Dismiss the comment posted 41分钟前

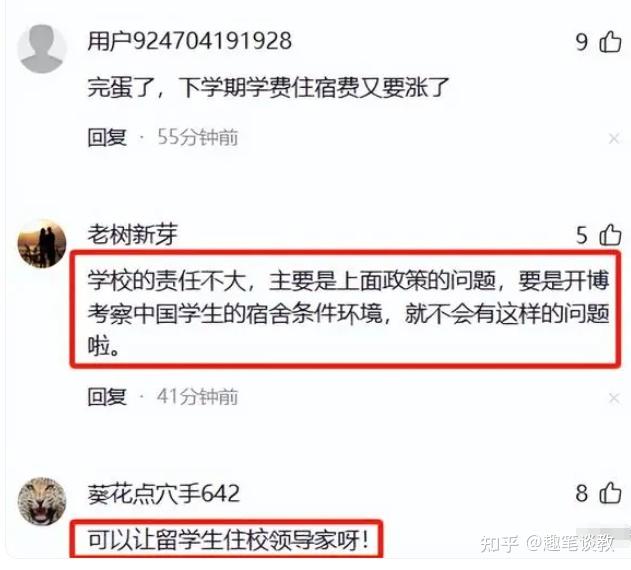614,398
